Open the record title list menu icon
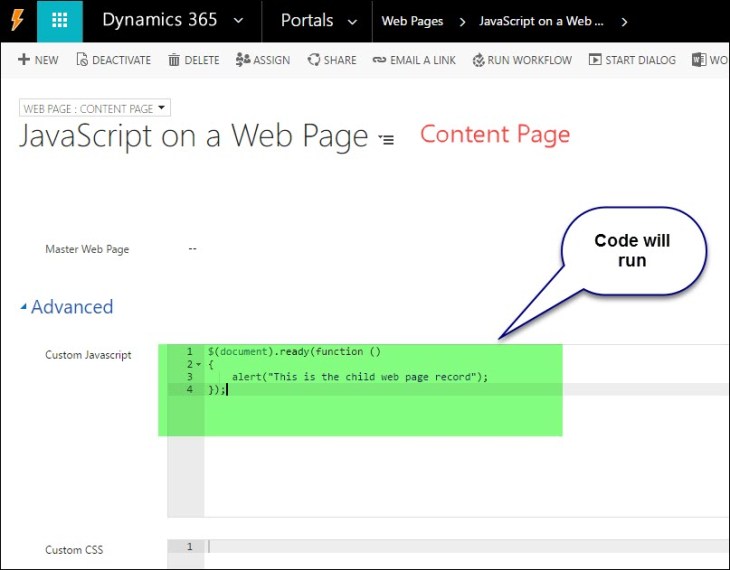 (x=386, y=139)
